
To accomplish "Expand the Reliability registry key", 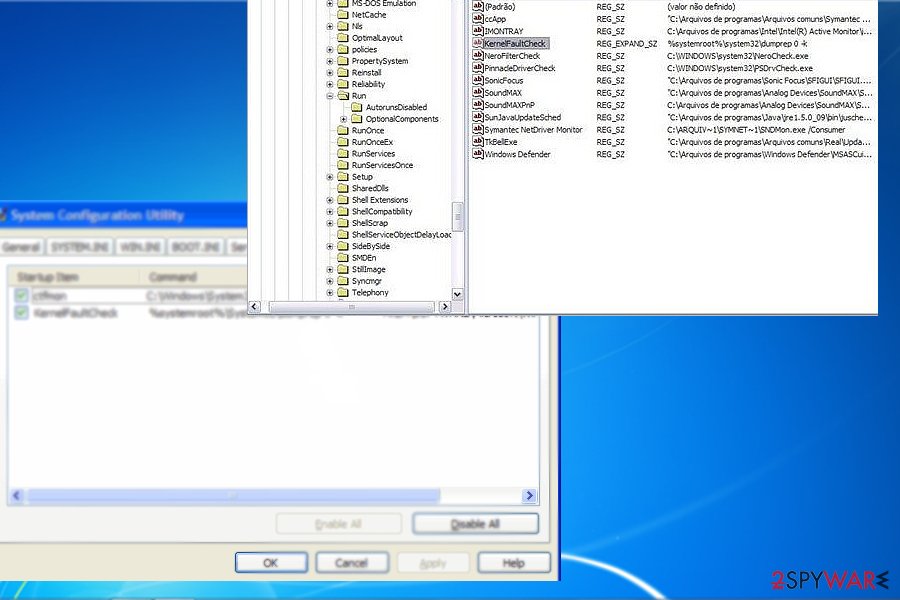I will (x=330, y=84).
